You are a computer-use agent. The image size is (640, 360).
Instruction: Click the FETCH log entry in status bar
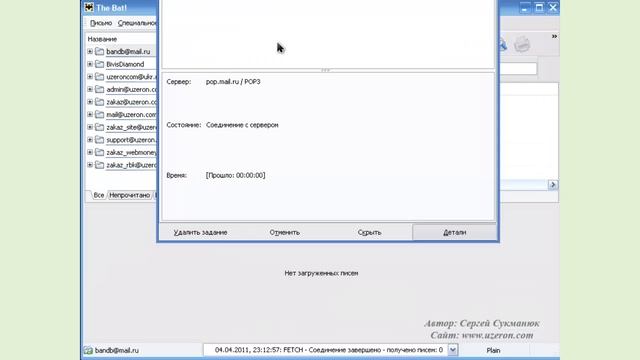(x=329, y=350)
